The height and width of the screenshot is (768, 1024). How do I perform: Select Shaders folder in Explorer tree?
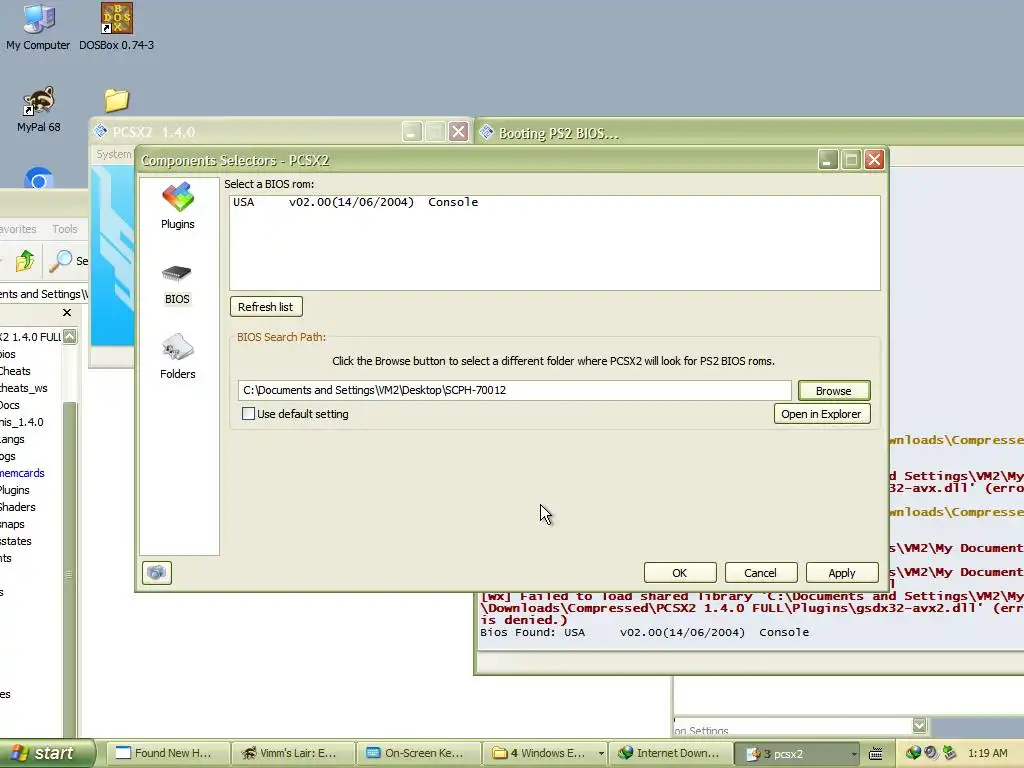click(x=18, y=507)
